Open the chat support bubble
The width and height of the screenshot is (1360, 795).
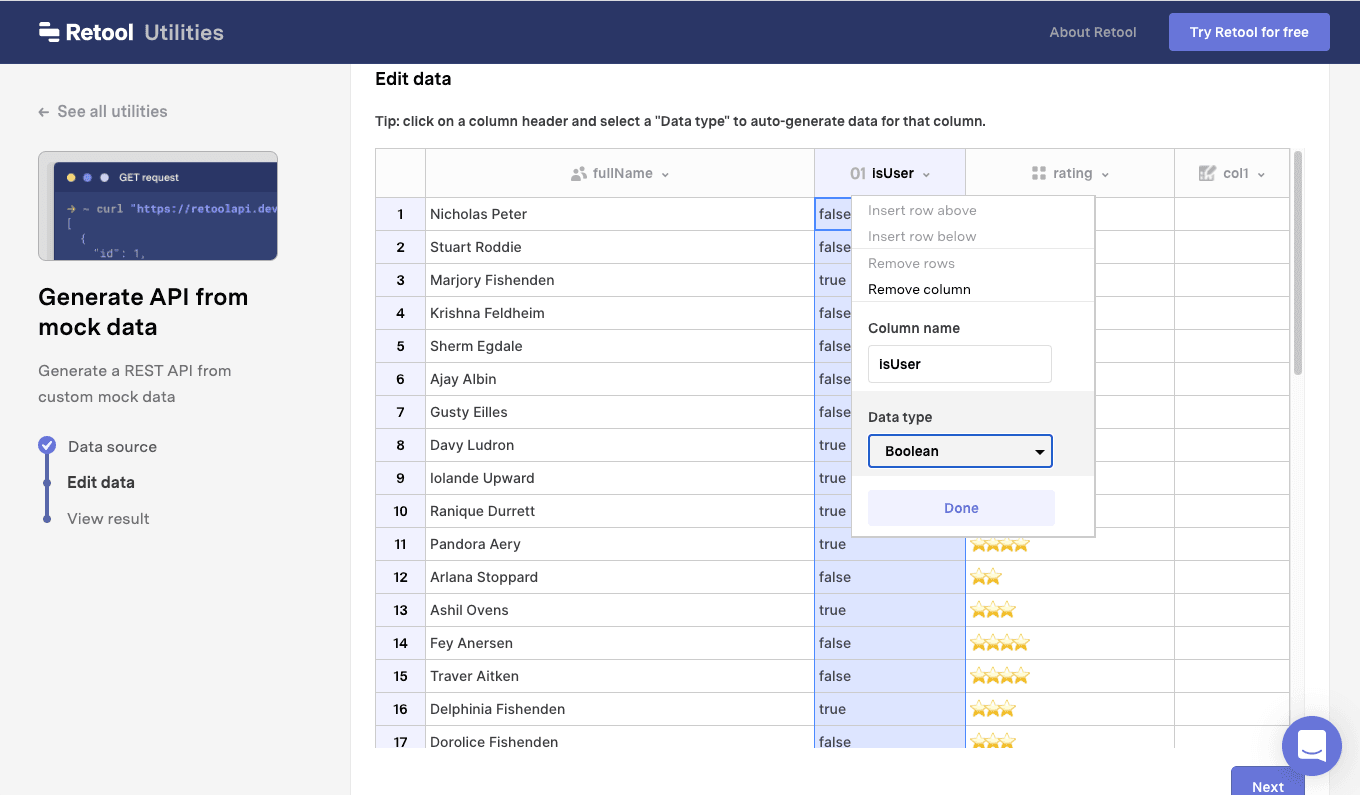click(1311, 745)
